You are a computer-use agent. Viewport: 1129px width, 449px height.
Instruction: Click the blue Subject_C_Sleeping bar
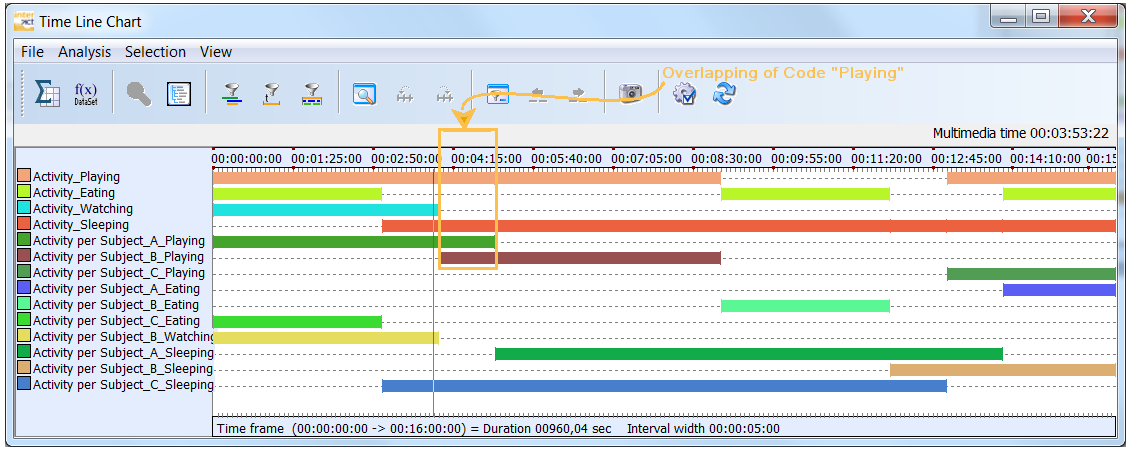point(665,386)
